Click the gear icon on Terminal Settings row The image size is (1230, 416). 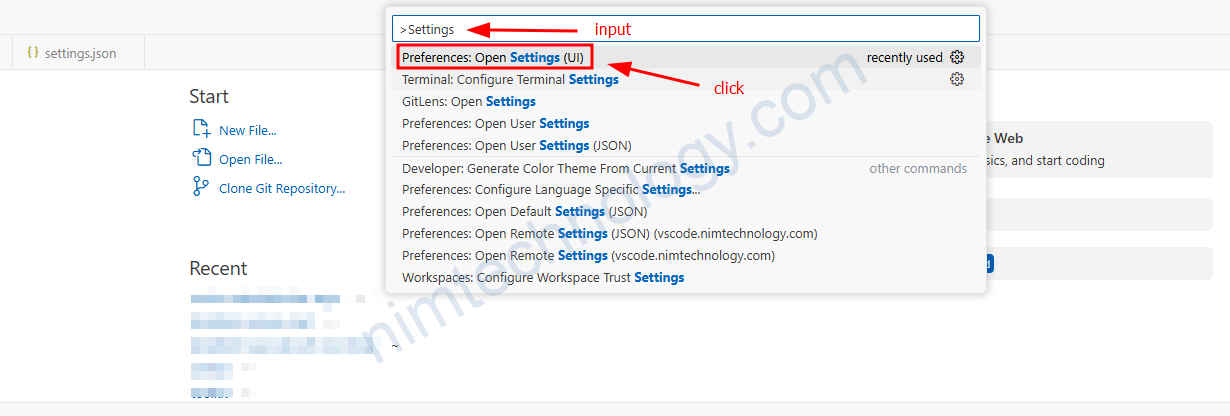(x=957, y=79)
